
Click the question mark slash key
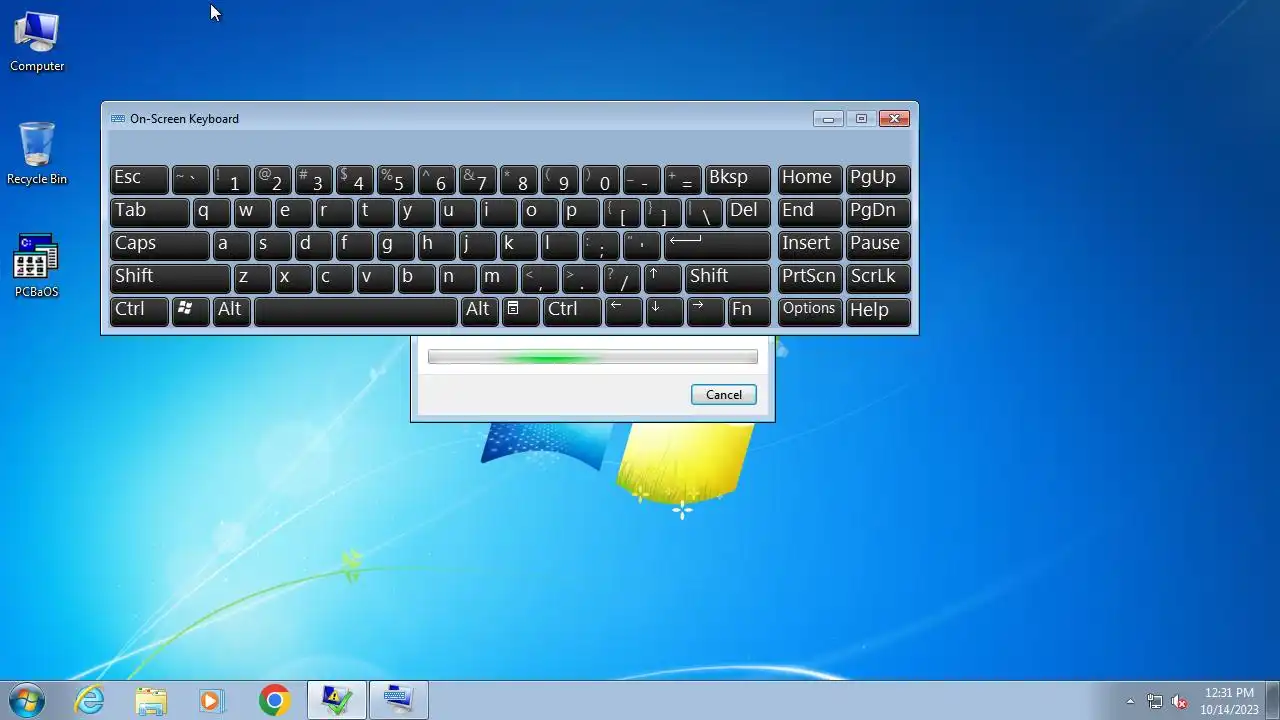coord(621,277)
